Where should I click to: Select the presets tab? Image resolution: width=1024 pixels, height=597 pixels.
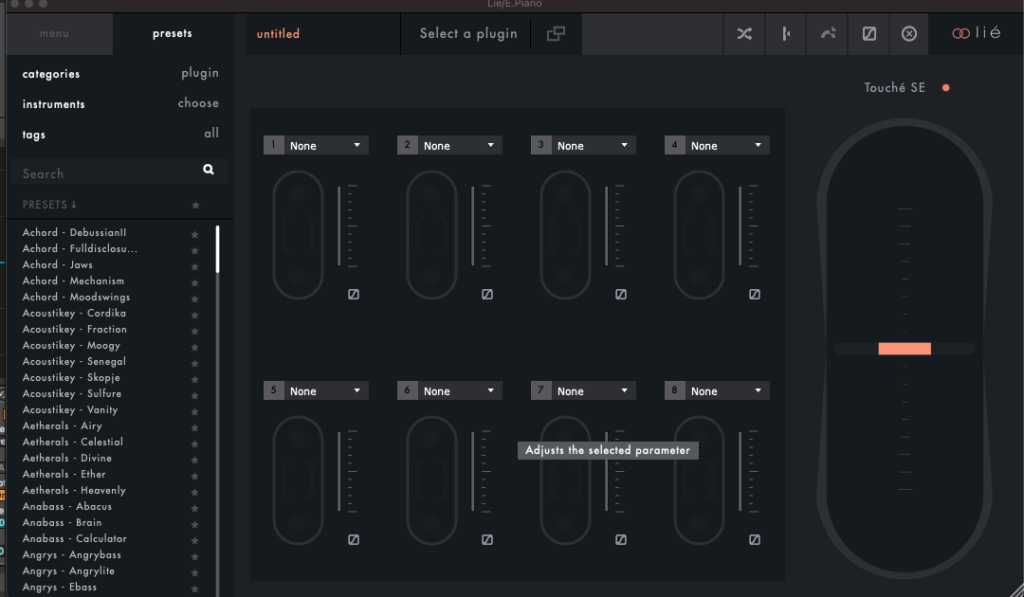click(x=172, y=34)
